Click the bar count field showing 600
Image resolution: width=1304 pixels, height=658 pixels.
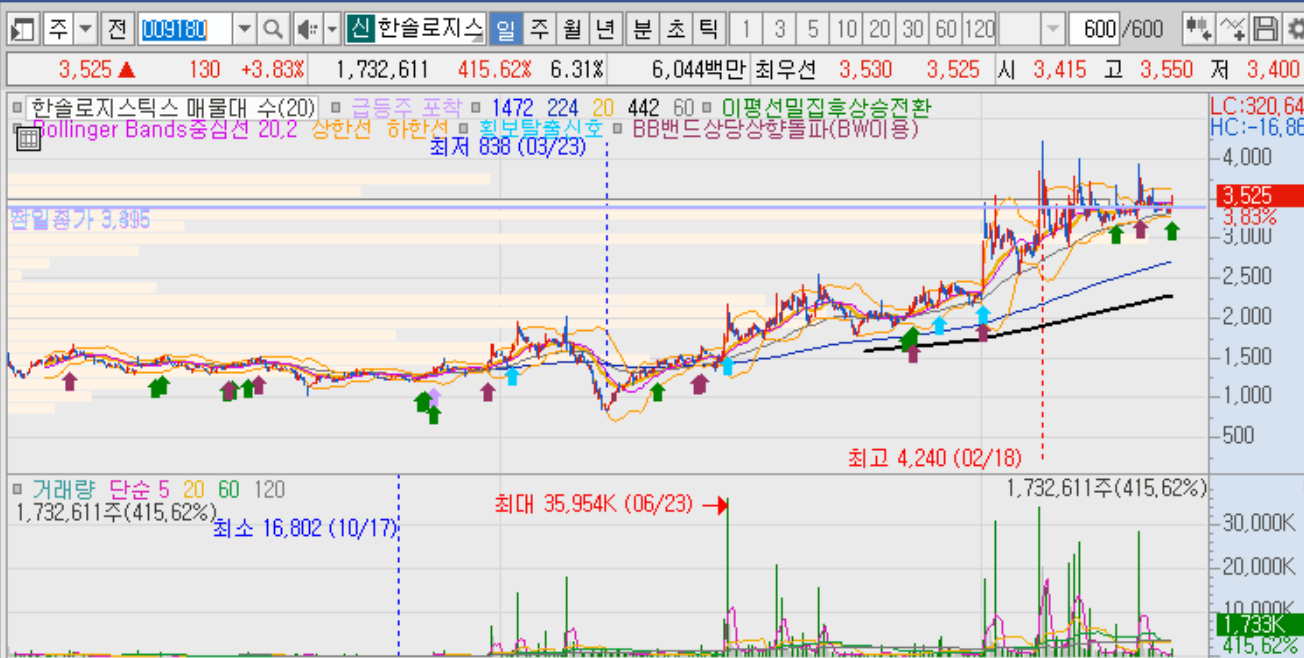click(1094, 30)
